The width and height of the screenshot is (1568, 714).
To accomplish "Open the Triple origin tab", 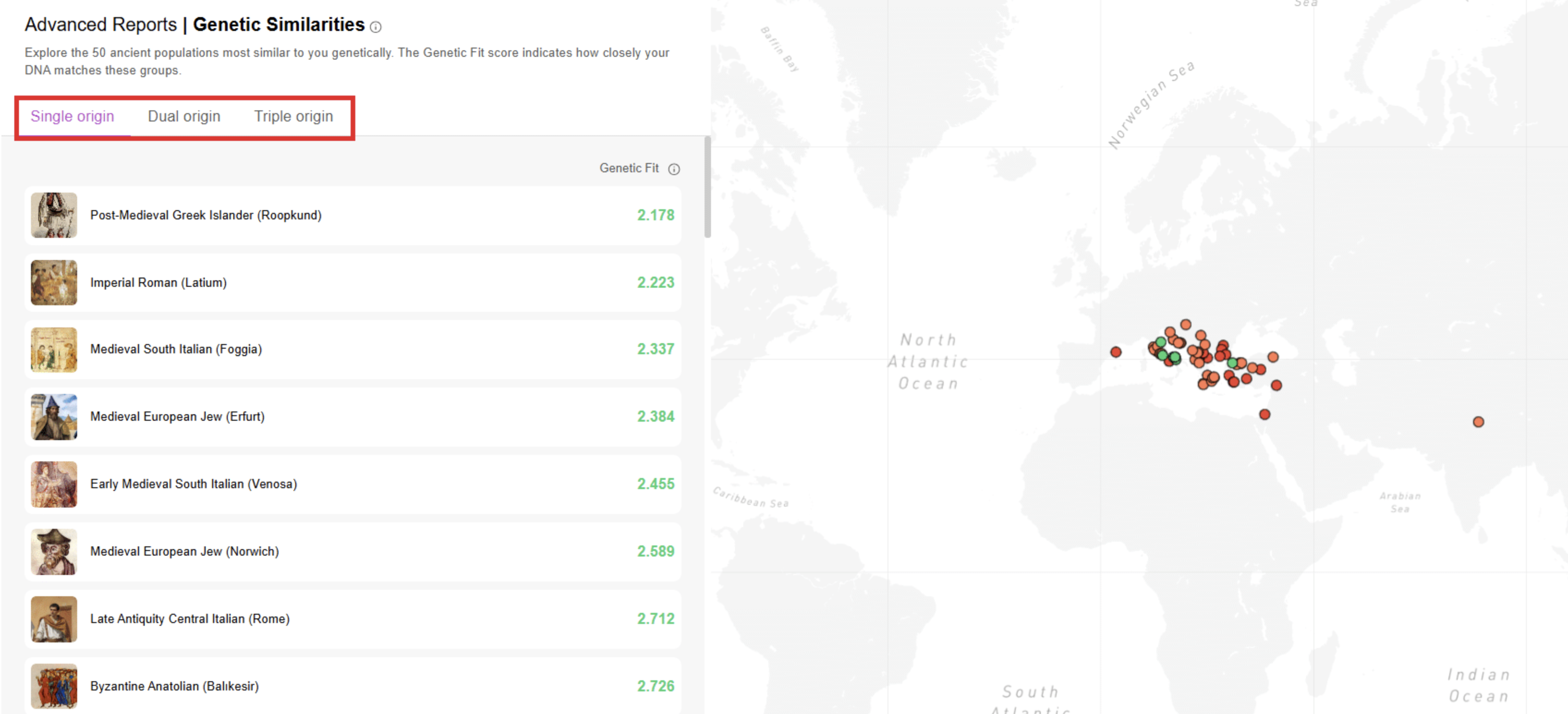I will click(293, 116).
